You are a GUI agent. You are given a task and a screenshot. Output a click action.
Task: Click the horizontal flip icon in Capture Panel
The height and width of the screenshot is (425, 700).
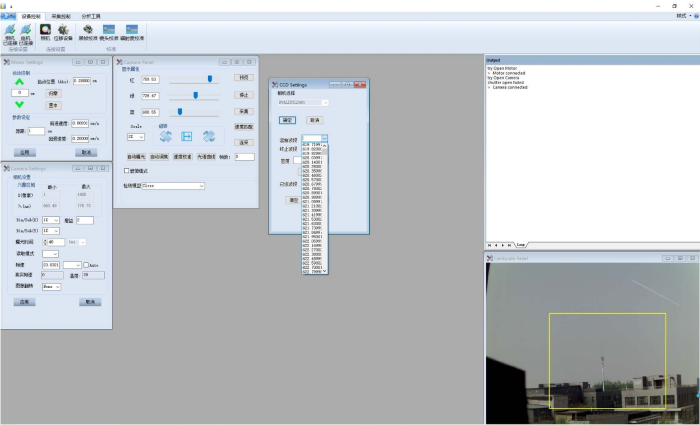(x=187, y=136)
